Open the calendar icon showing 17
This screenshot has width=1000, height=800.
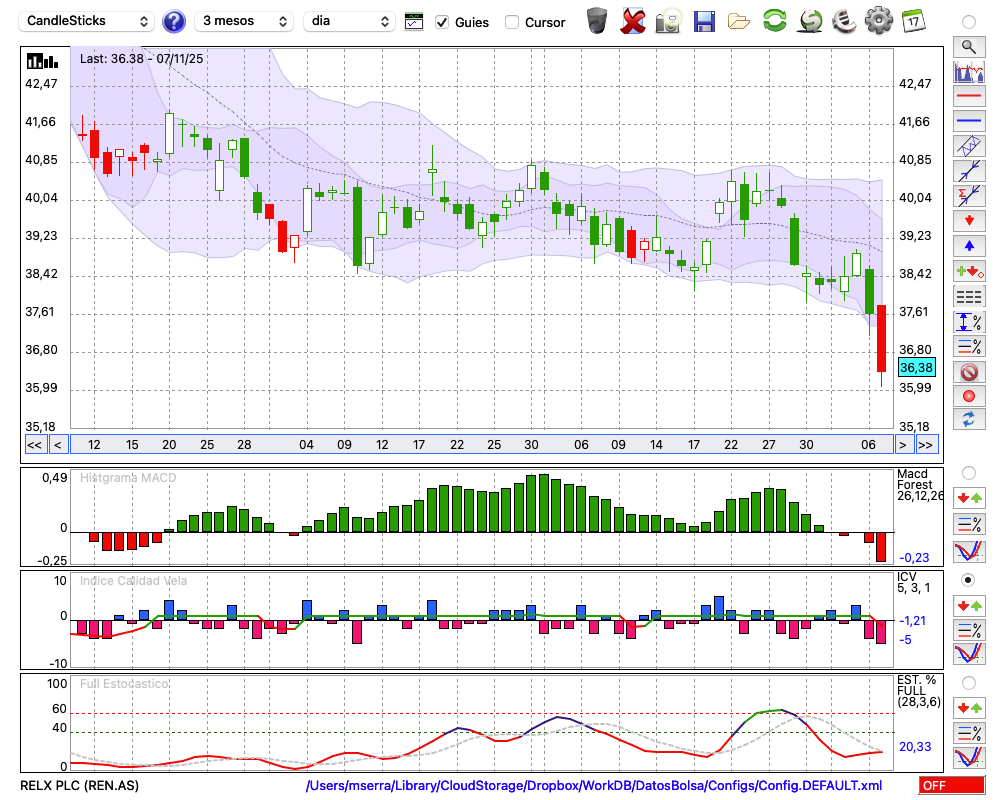(913, 21)
